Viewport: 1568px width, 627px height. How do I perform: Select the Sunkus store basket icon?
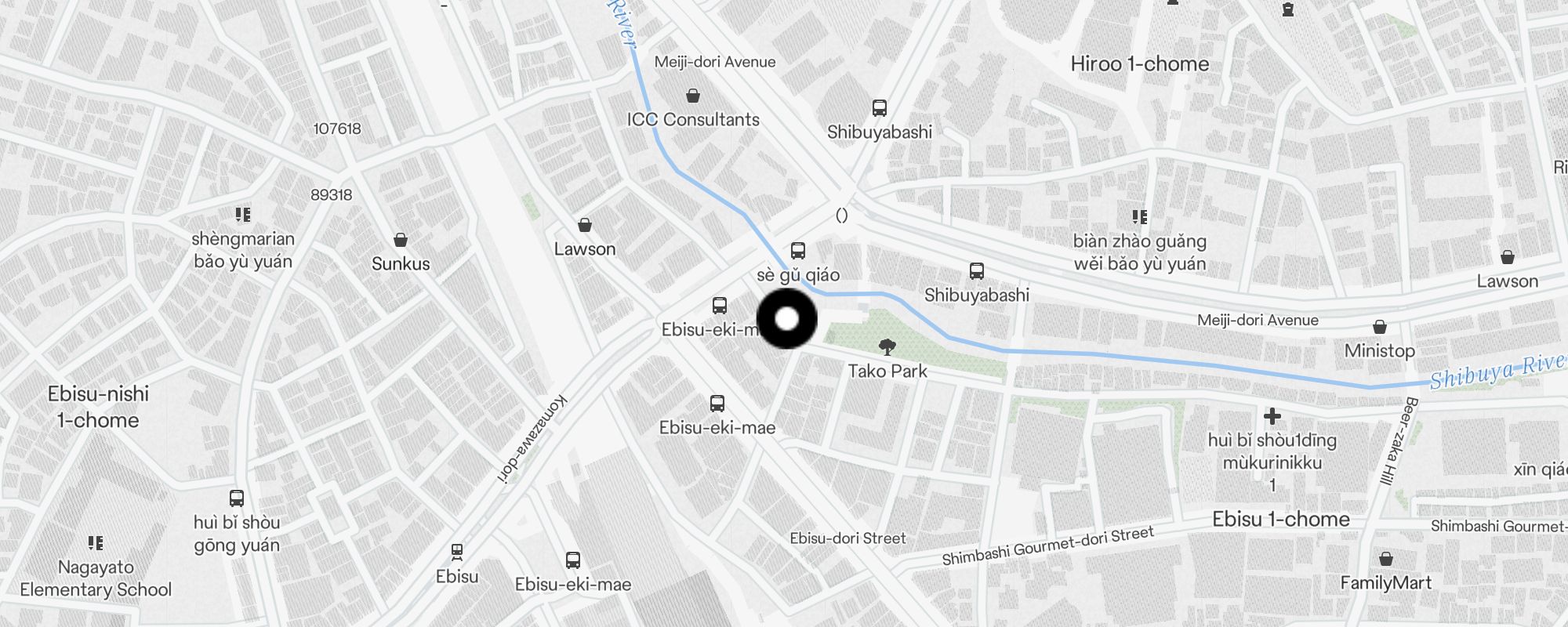[401, 240]
